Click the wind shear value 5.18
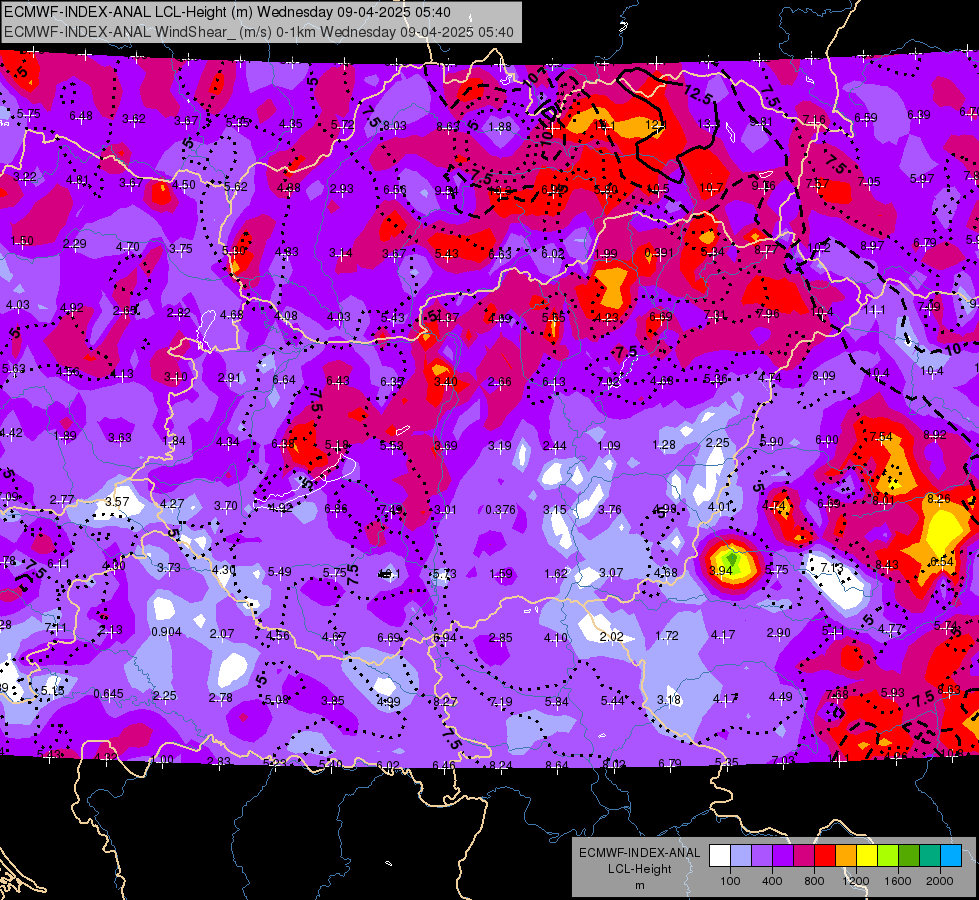Viewport: 979px width, 900px height. tap(337, 445)
